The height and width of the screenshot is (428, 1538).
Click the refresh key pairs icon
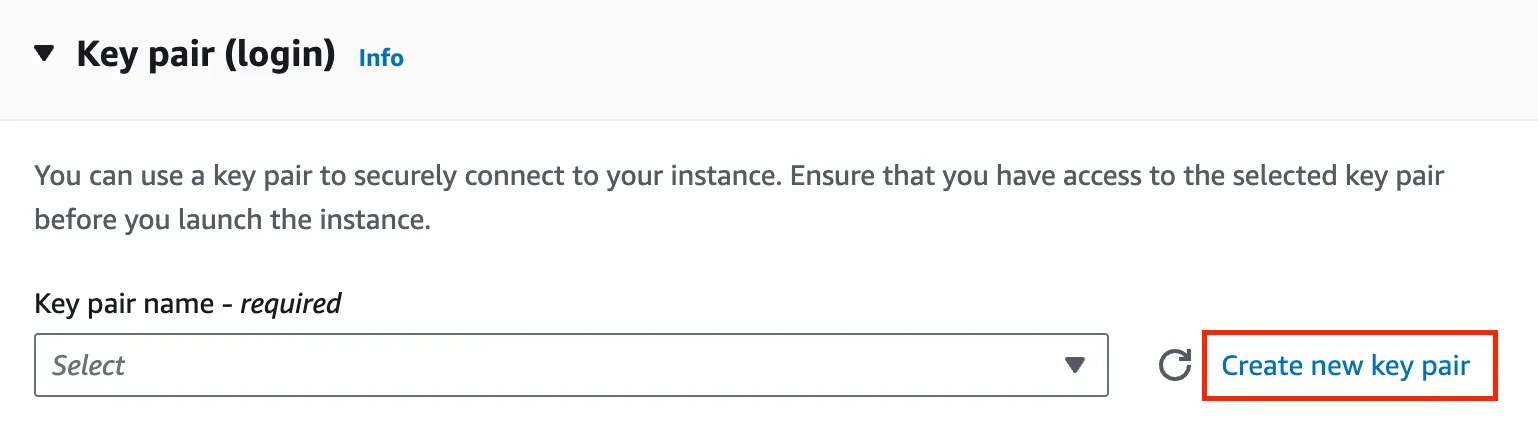(x=1174, y=366)
